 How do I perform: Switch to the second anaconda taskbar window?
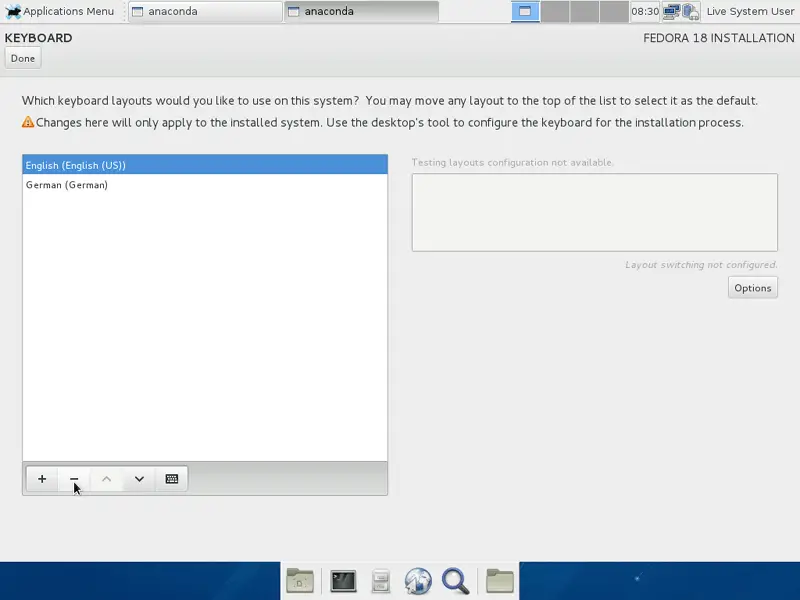tap(360, 12)
